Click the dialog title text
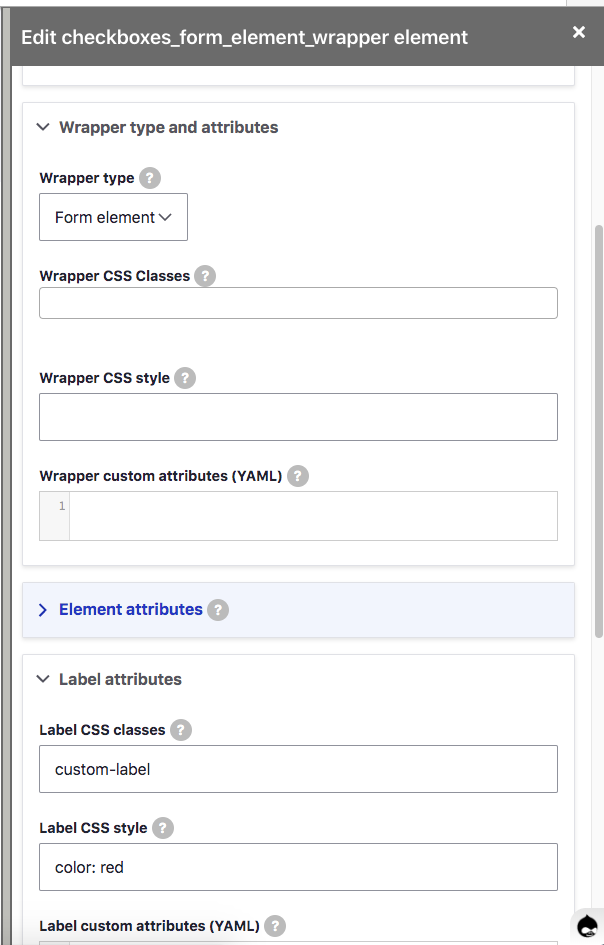This screenshot has width=604, height=945. (x=244, y=37)
